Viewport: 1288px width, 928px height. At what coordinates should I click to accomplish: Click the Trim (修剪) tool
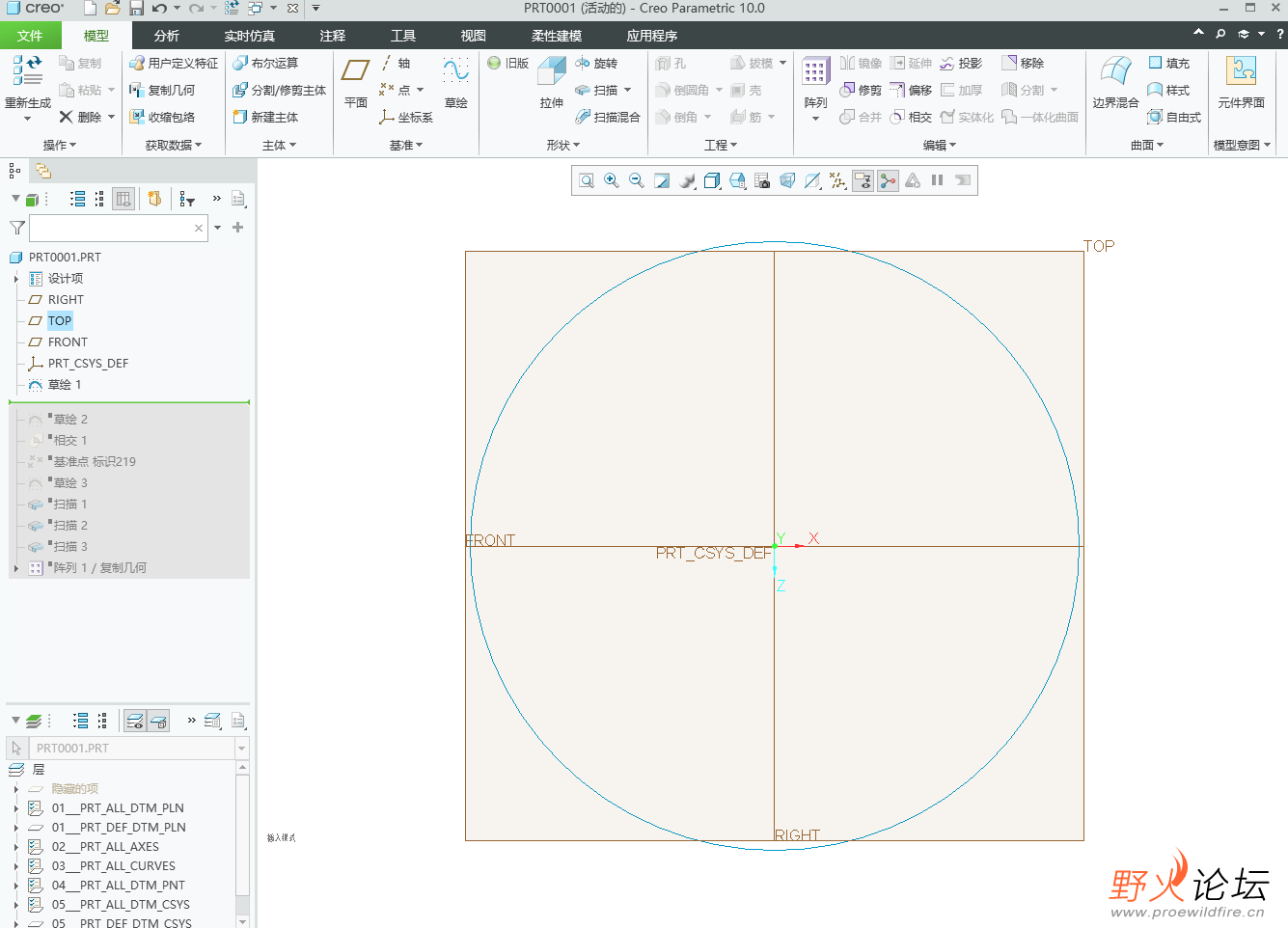pos(861,90)
